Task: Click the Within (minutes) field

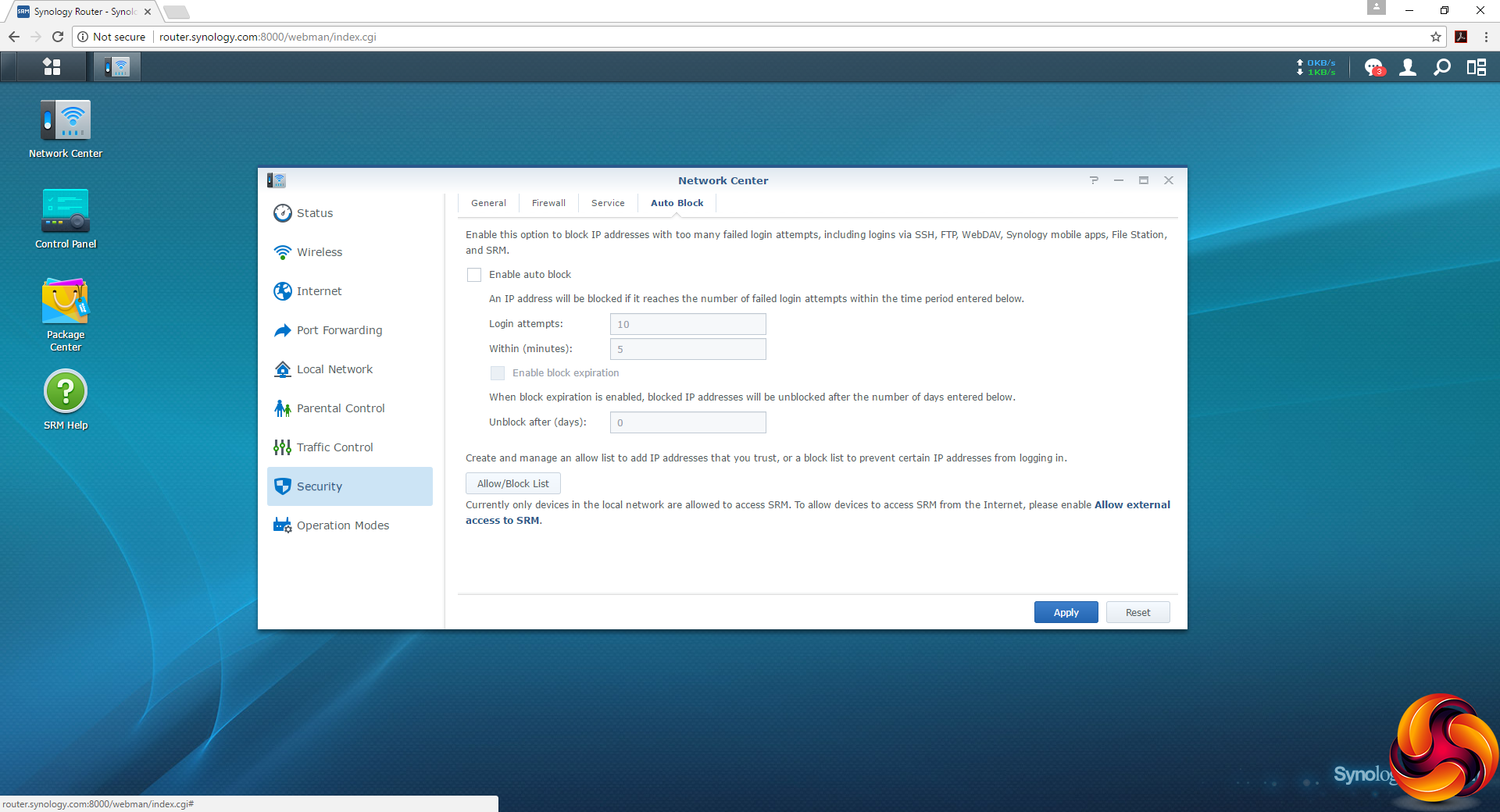Action: point(687,349)
